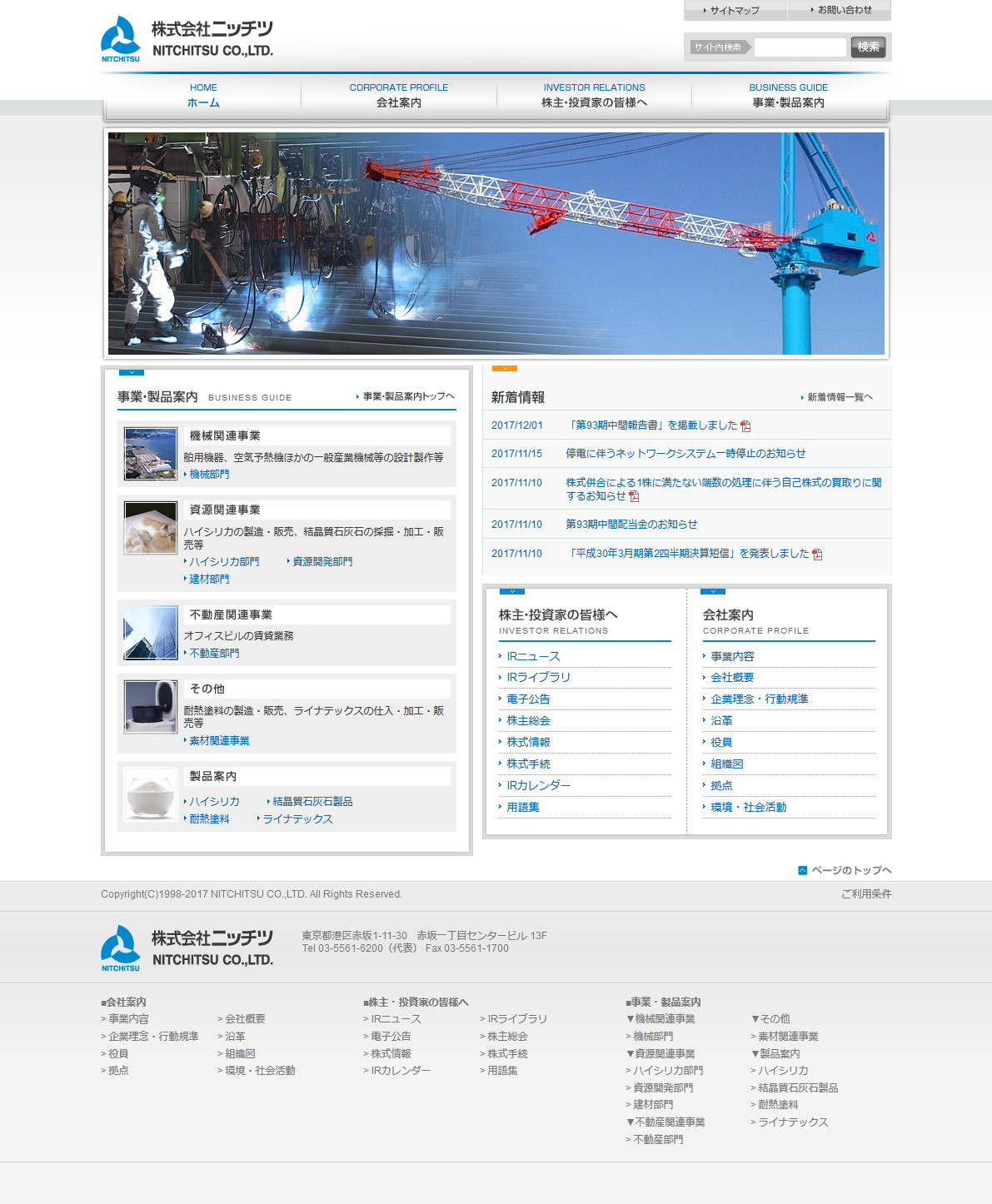Open PDF icon beside 自己株式の買取り news
This screenshot has width=992, height=1204.
[x=634, y=496]
